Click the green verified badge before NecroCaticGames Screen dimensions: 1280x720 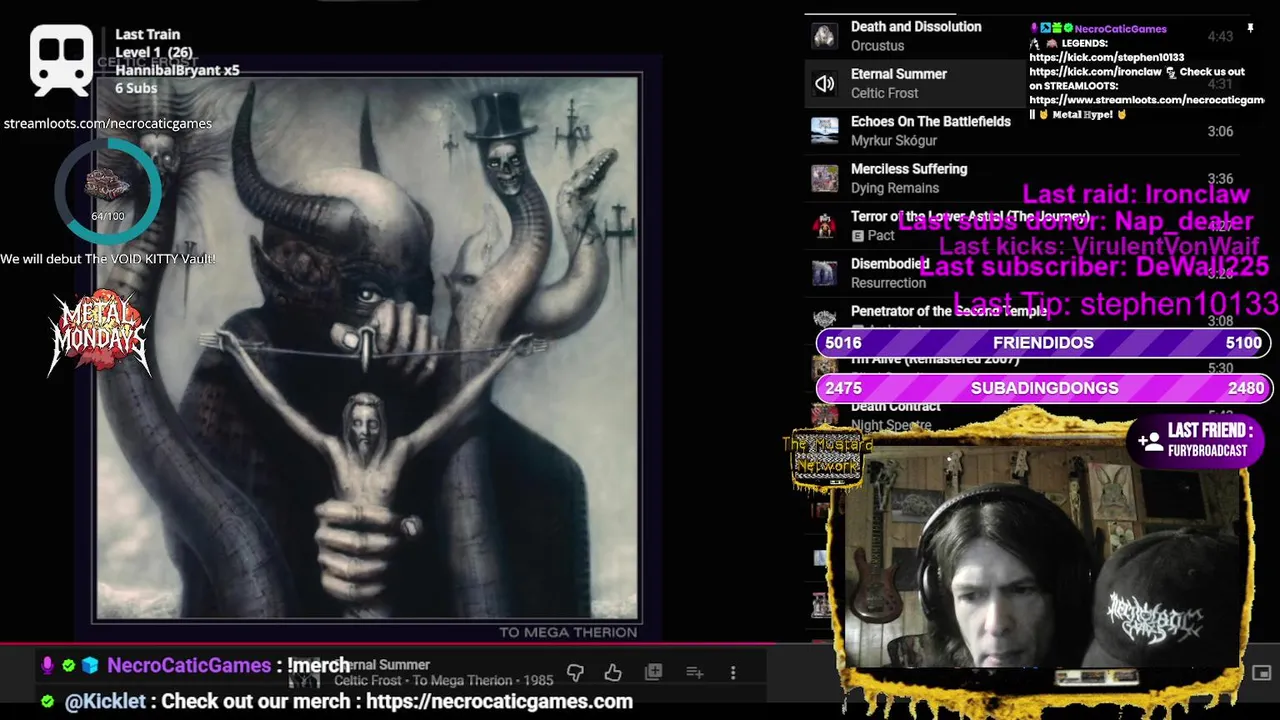coord(68,665)
